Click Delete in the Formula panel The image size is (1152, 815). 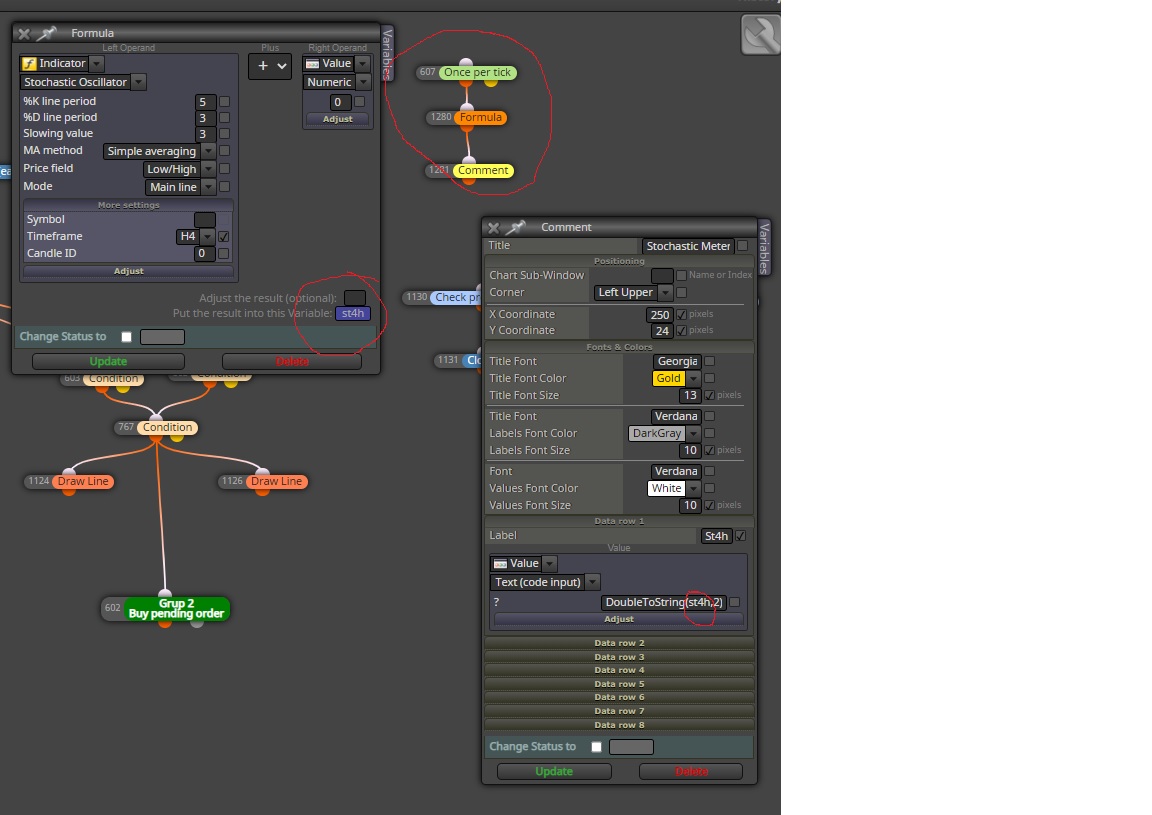292,361
